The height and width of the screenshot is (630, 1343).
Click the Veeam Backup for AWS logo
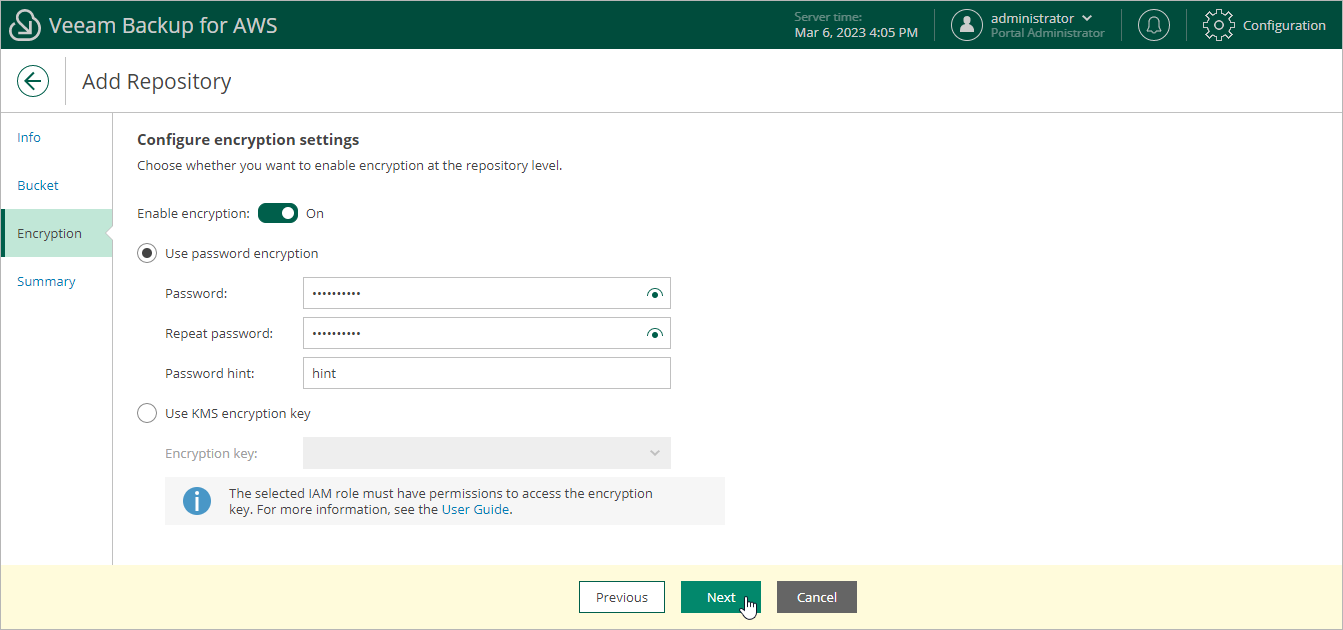click(25, 24)
